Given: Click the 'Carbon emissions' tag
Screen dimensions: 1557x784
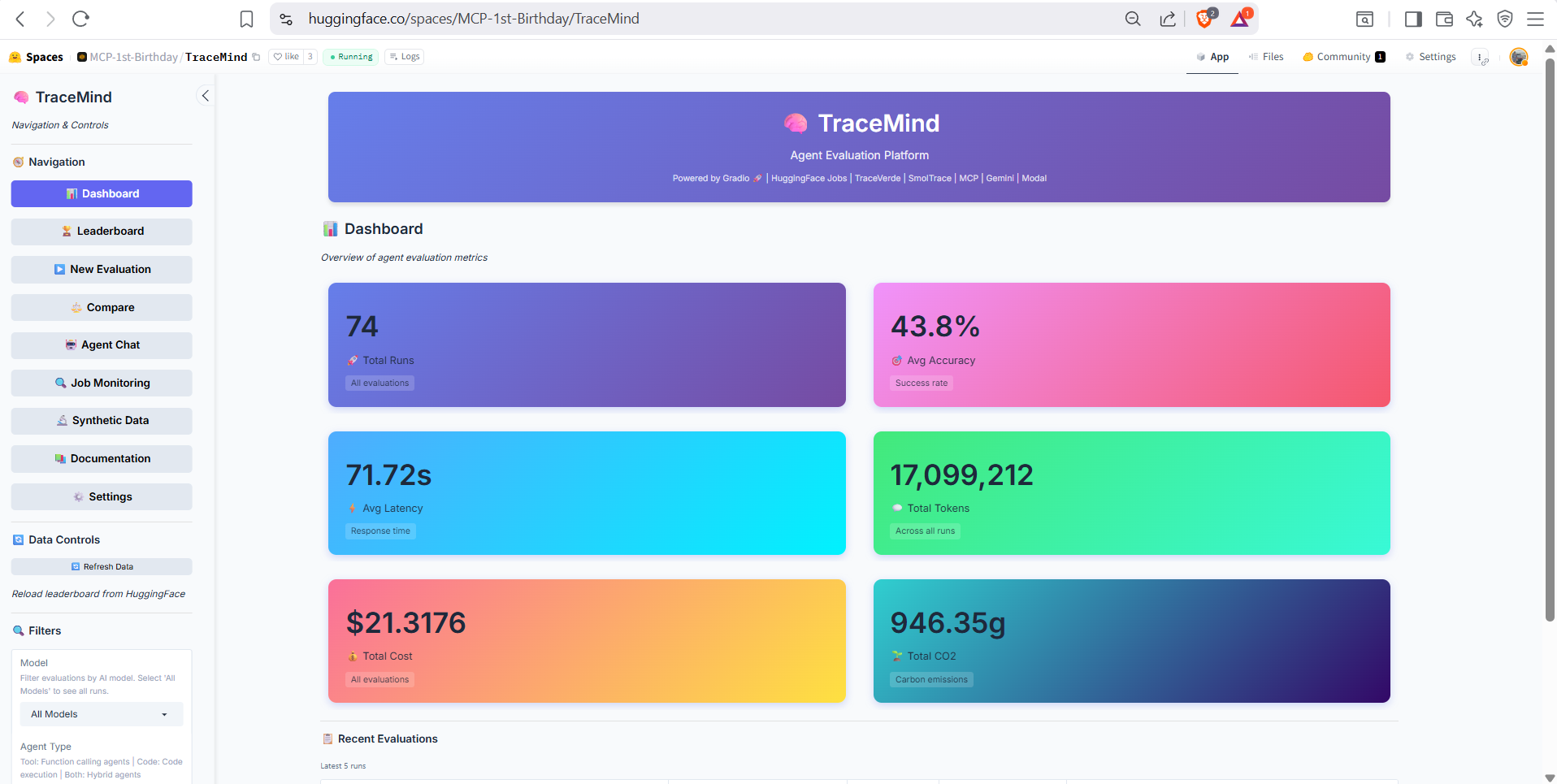Looking at the screenshot, I should click(931, 679).
